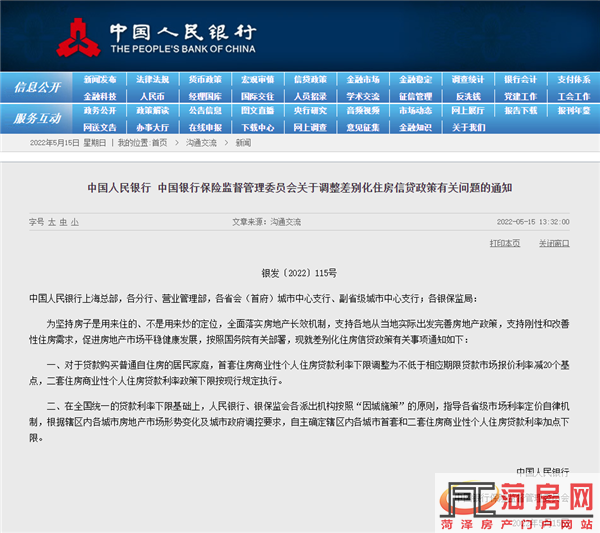This screenshot has width=600, height=533.
Task: Open 网上展厅 page
Action: tap(468, 111)
